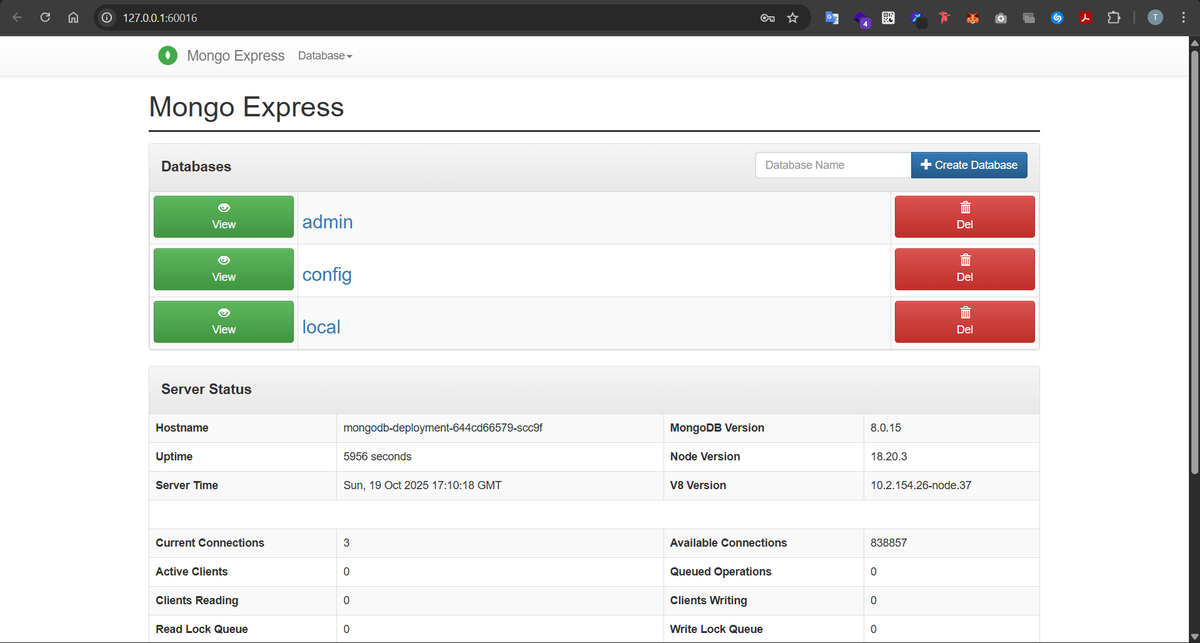View the local database
Viewport: 1200px width, 643px height.
[x=224, y=322]
